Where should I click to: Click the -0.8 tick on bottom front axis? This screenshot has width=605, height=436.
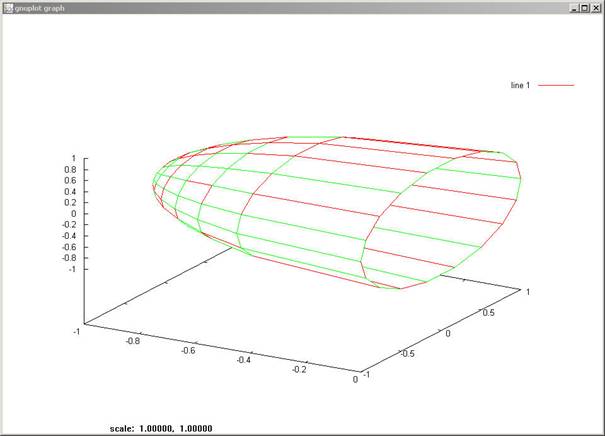tap(131, 340)
